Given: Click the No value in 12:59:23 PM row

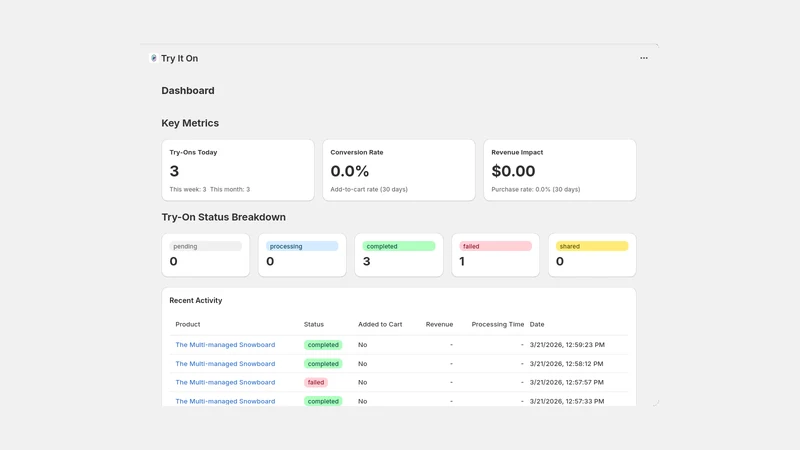Looking at the screenshot, I should (x=362, y=345).
